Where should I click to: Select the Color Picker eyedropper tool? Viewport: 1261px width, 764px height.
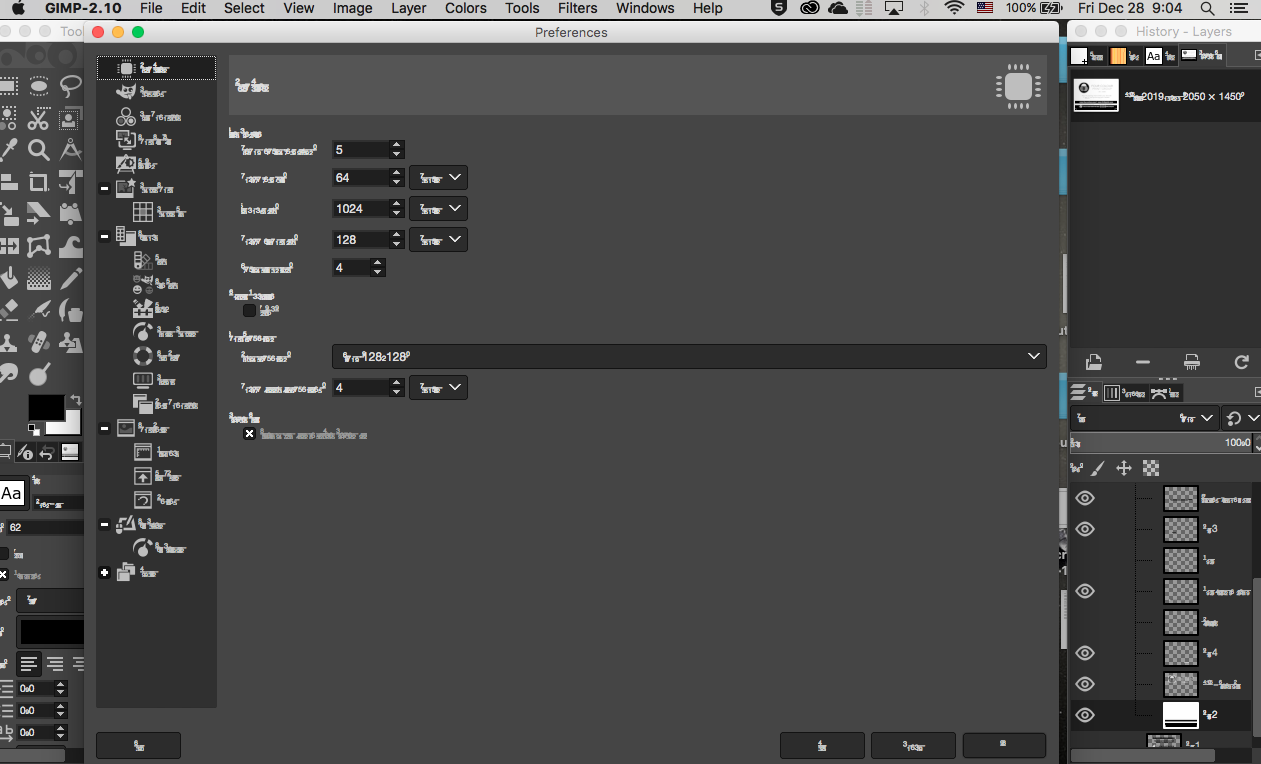click(x=9, y=150)
